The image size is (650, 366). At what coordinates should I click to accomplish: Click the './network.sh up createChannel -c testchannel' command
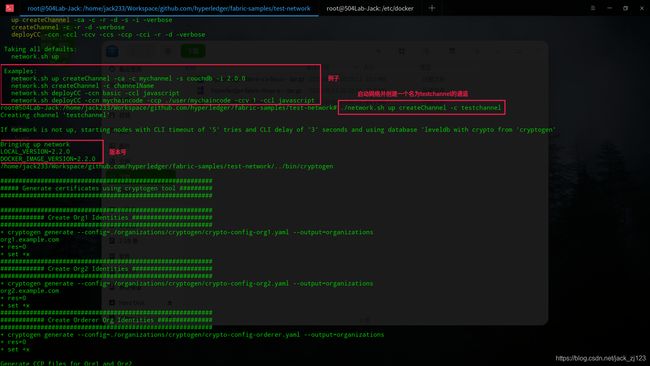422,108
